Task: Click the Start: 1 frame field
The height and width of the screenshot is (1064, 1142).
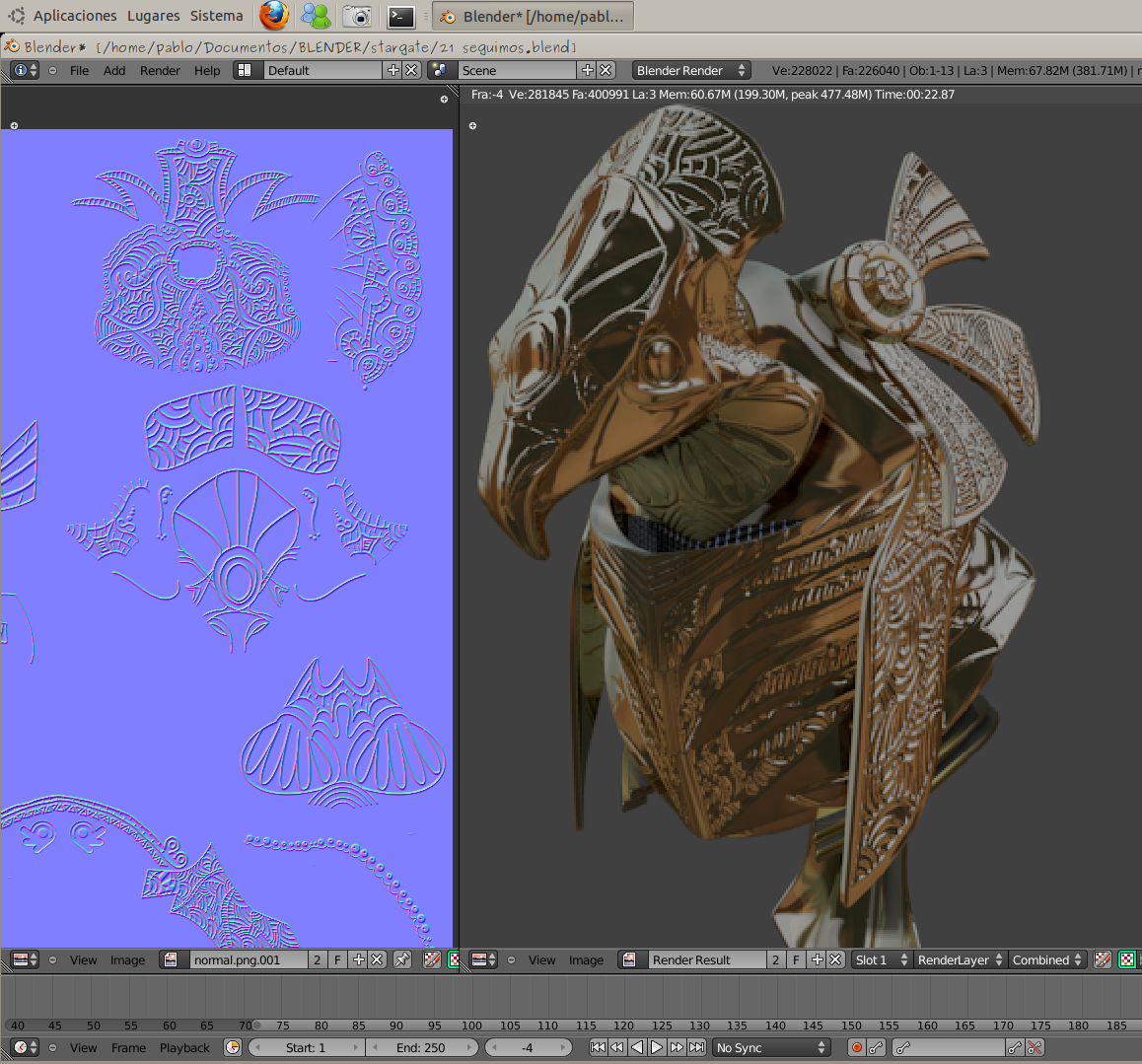Action: [305, 1047]
